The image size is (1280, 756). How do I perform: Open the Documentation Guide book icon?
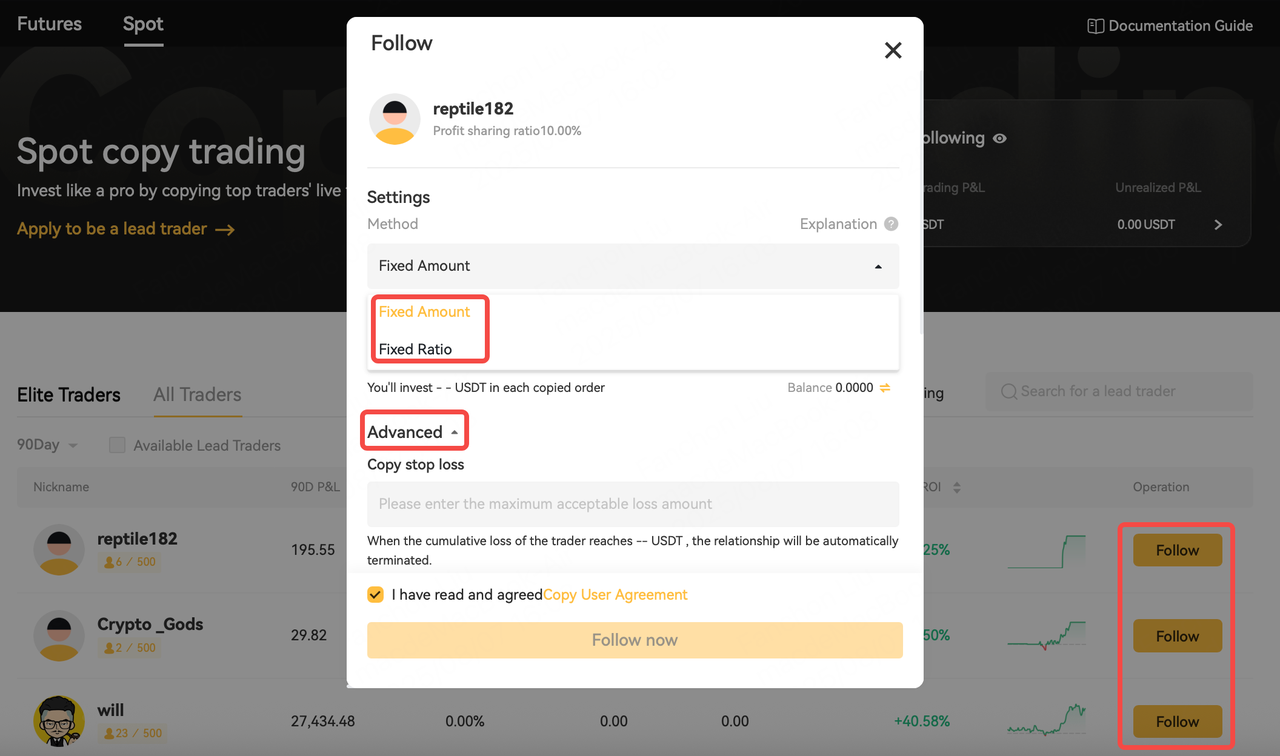1095,26
